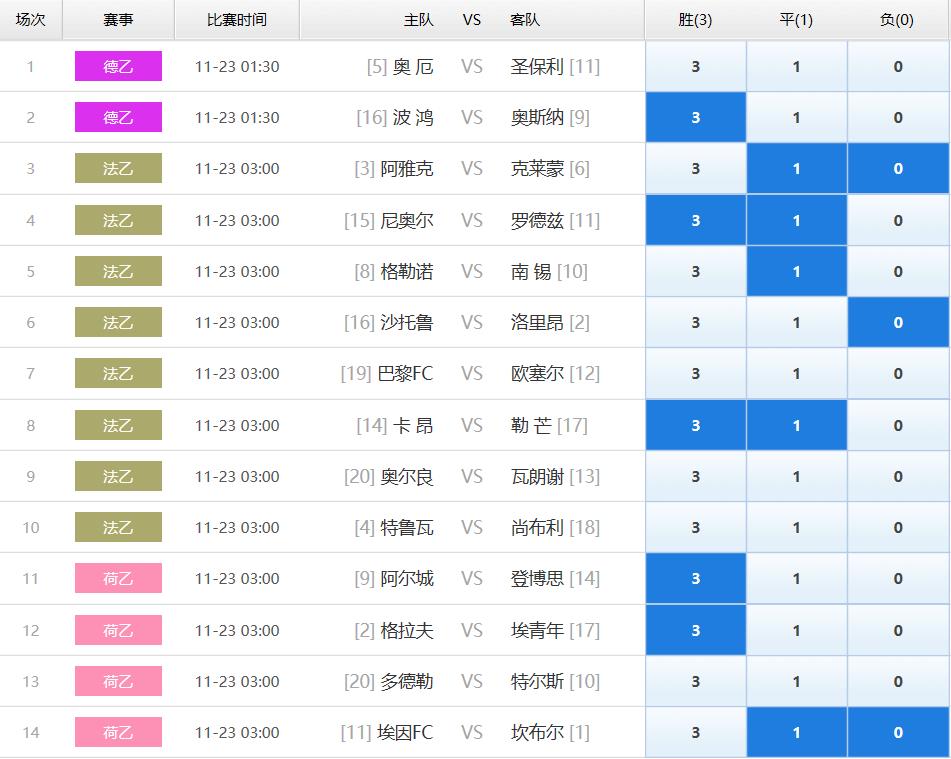Deselect draw (1) for 卡昂 vs 勒芒

pyautogui.click(x=796, y=425)
